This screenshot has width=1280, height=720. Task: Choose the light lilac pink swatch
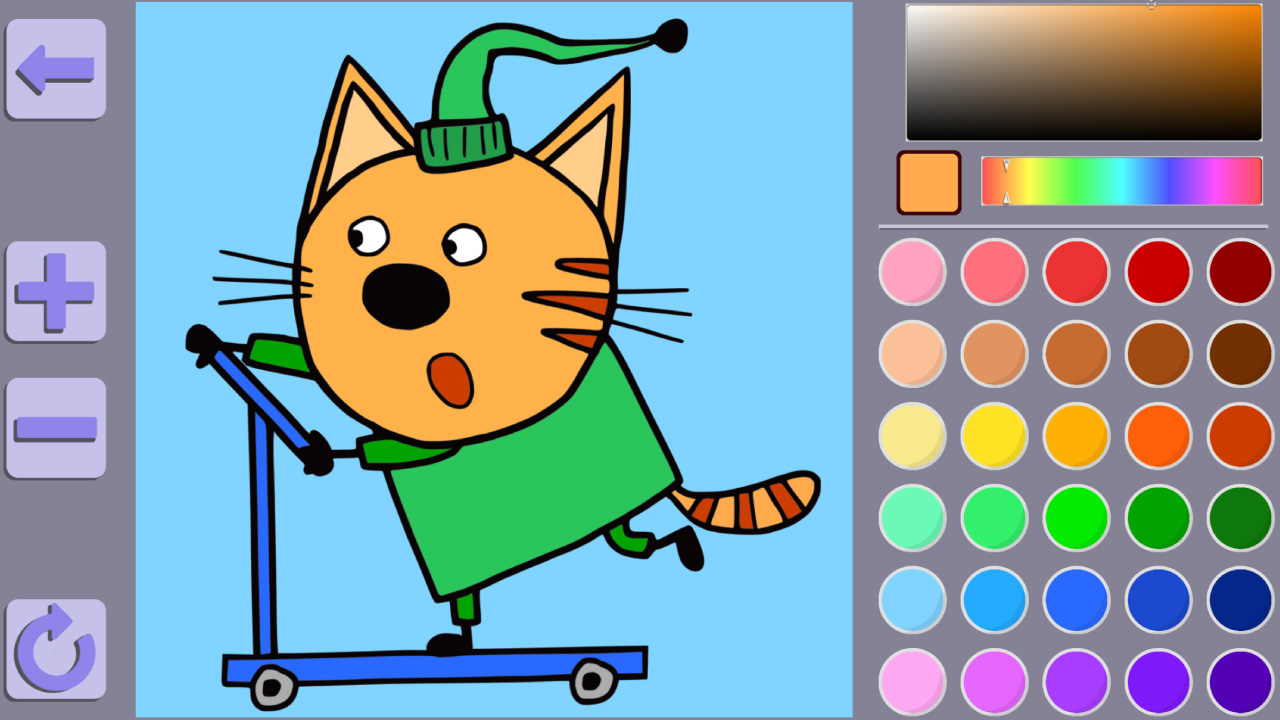click(x=912, y=681)
